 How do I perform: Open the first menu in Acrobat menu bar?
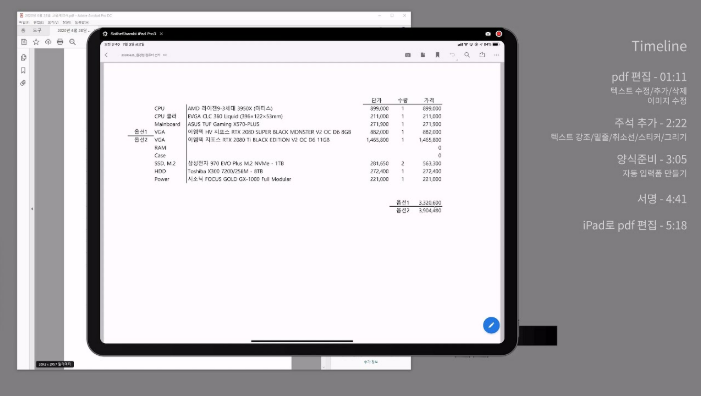24,22
